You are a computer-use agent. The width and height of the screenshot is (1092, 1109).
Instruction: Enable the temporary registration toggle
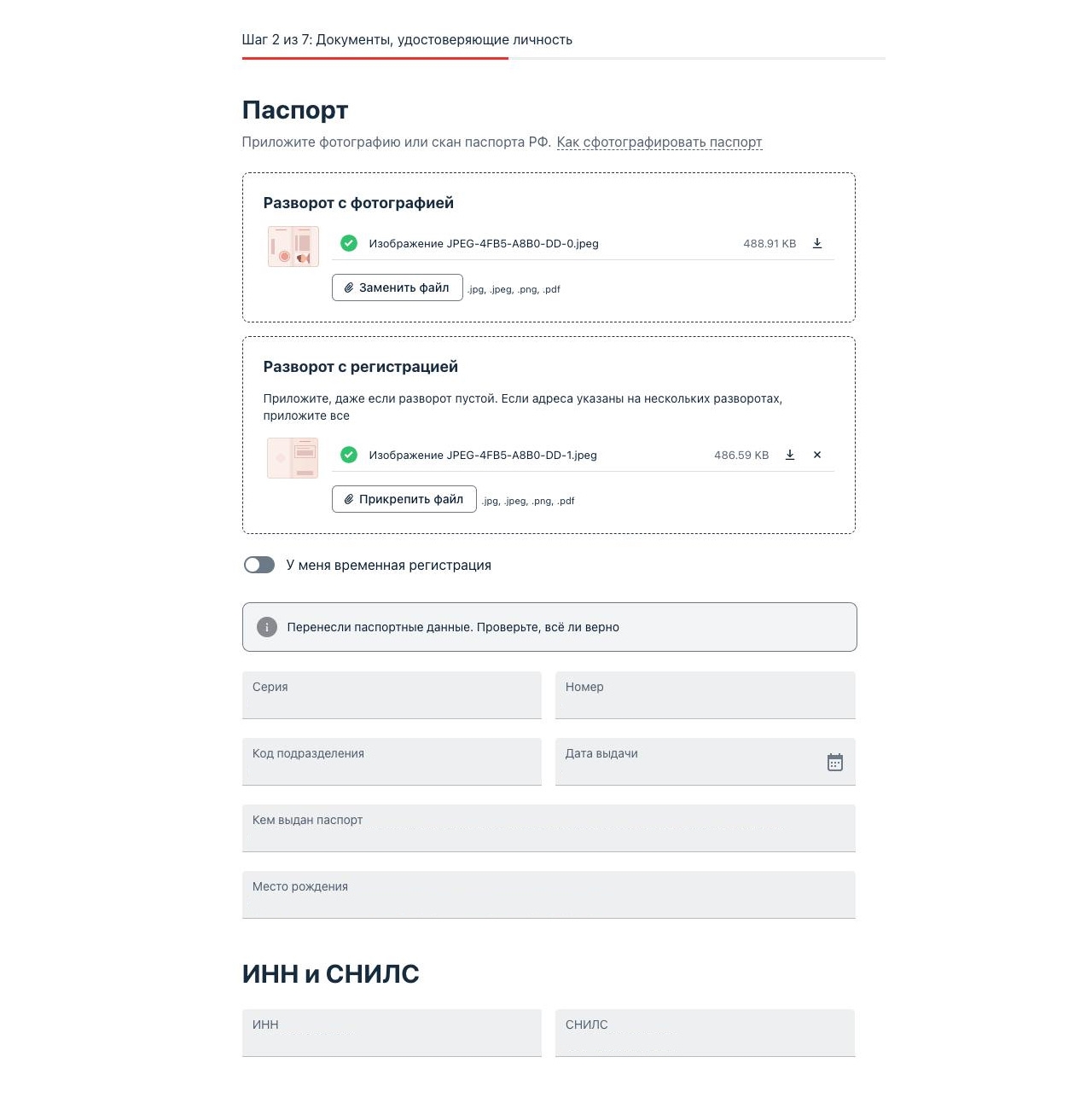(259, 565)
